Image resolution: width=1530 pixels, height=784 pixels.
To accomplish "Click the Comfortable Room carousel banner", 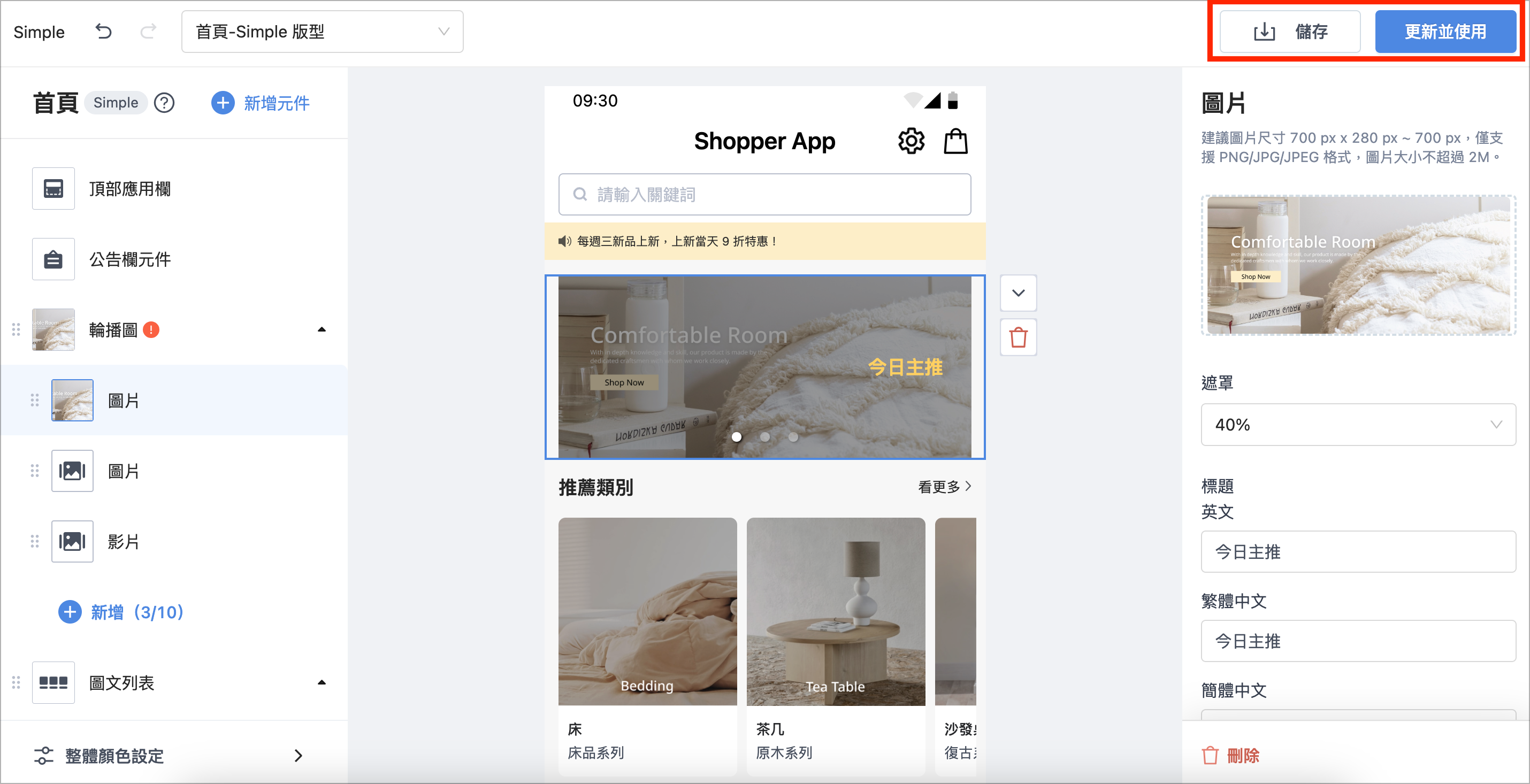I will pyautogui.click(x=765, y=367).
